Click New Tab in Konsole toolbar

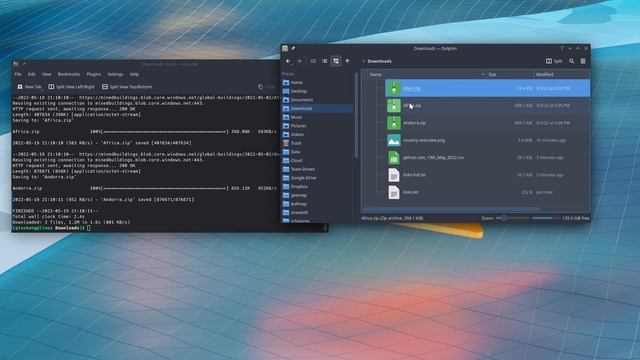(29, 87)
